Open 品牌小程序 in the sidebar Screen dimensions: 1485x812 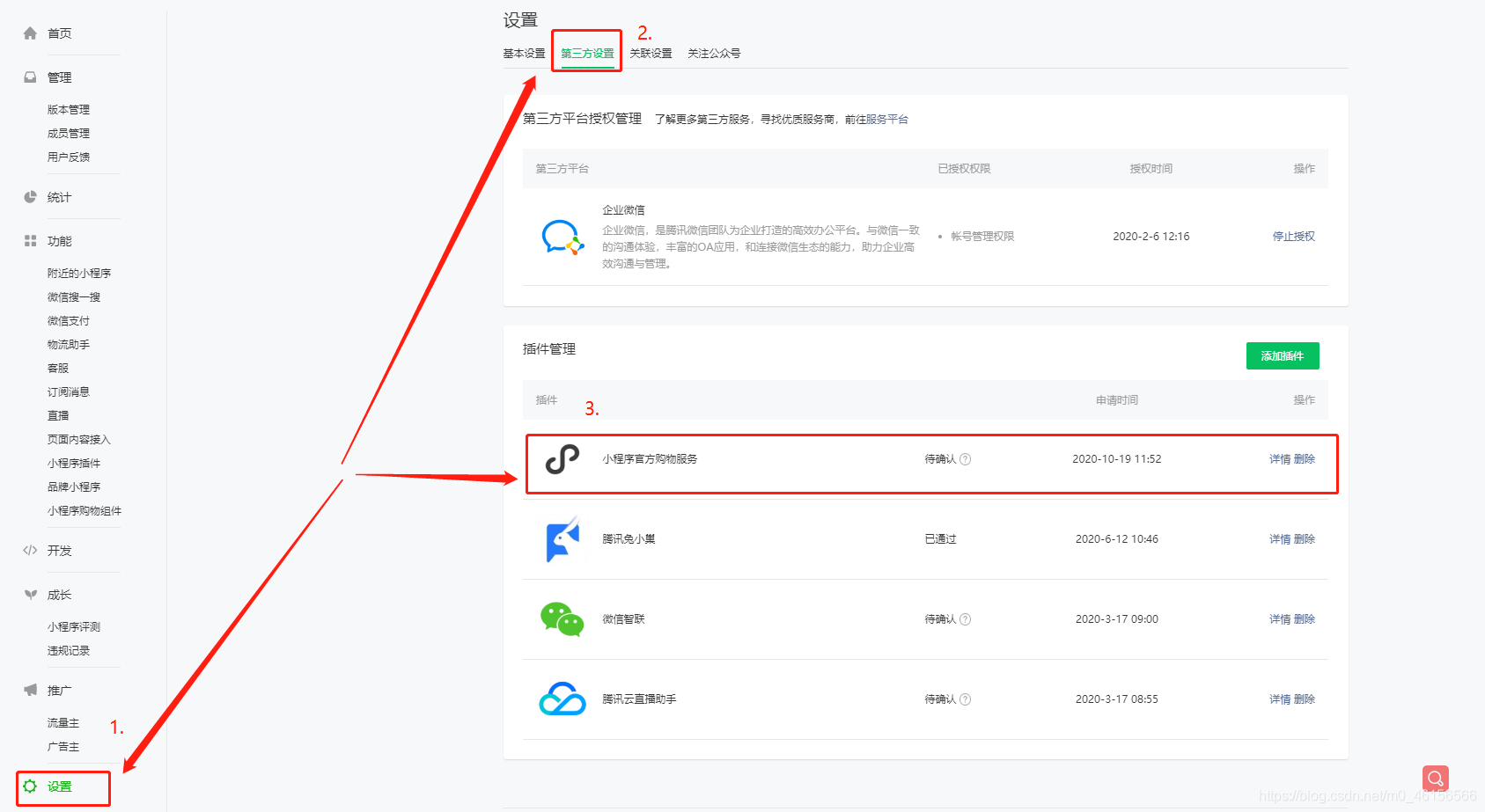(74, 487)
